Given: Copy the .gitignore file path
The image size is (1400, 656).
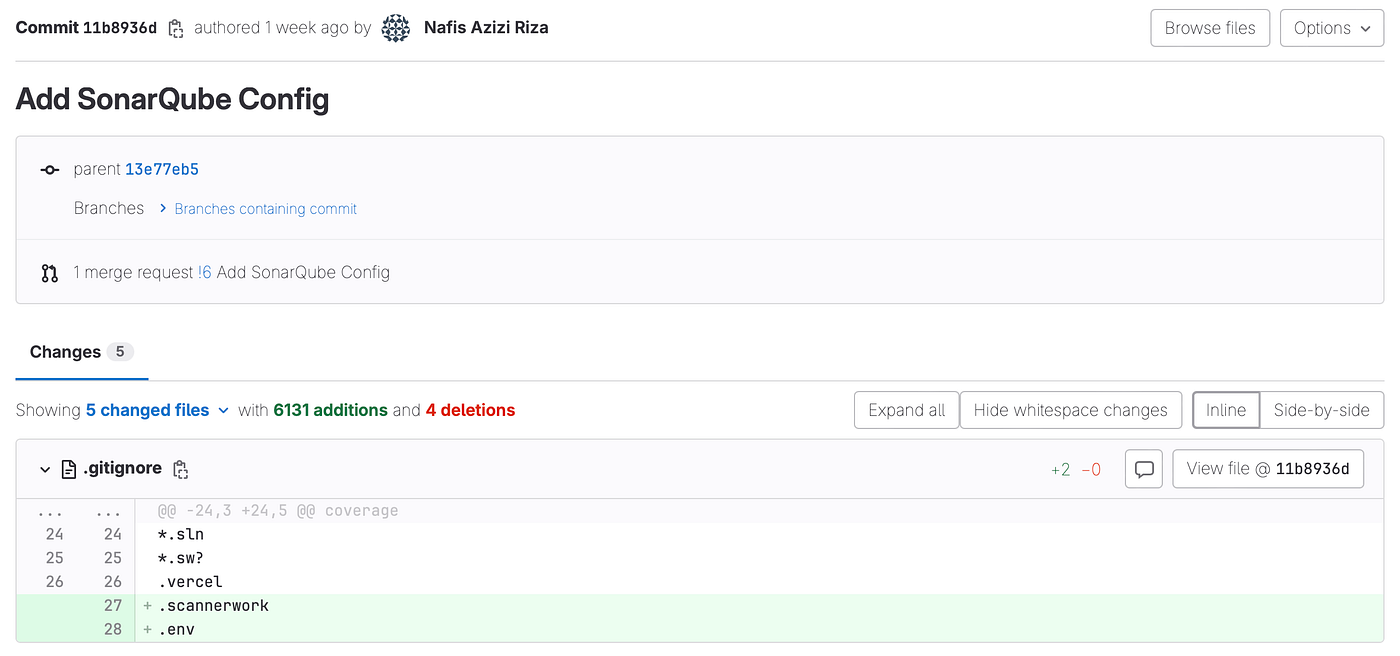Looking at the screenshot, I should [x=181, y=469].
